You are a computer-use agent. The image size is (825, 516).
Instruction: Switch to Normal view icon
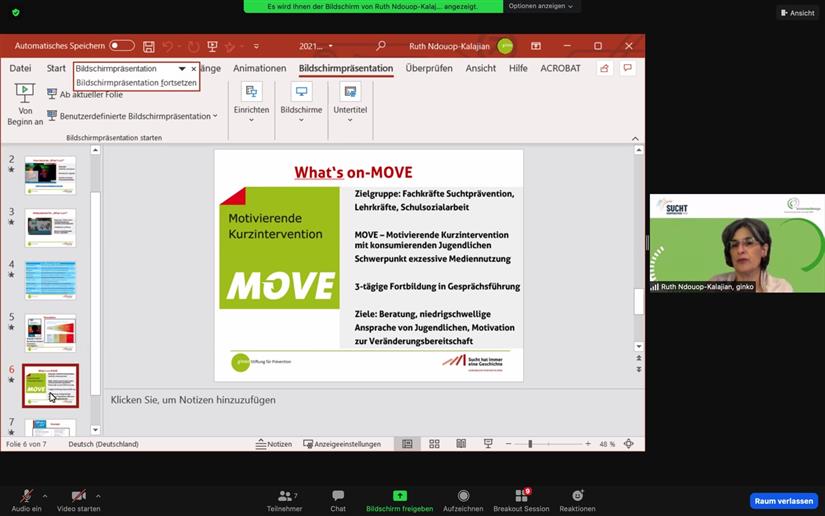407,444
